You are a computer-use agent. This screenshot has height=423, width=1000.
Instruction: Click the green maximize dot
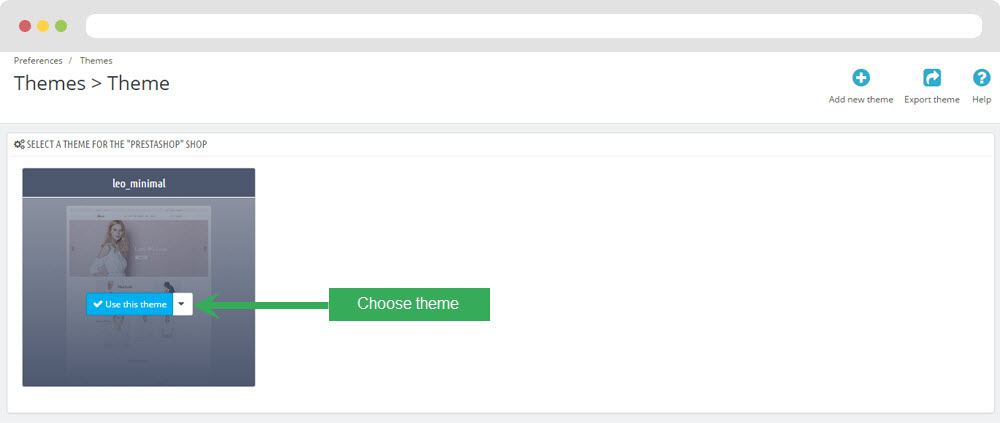[61, 26]
